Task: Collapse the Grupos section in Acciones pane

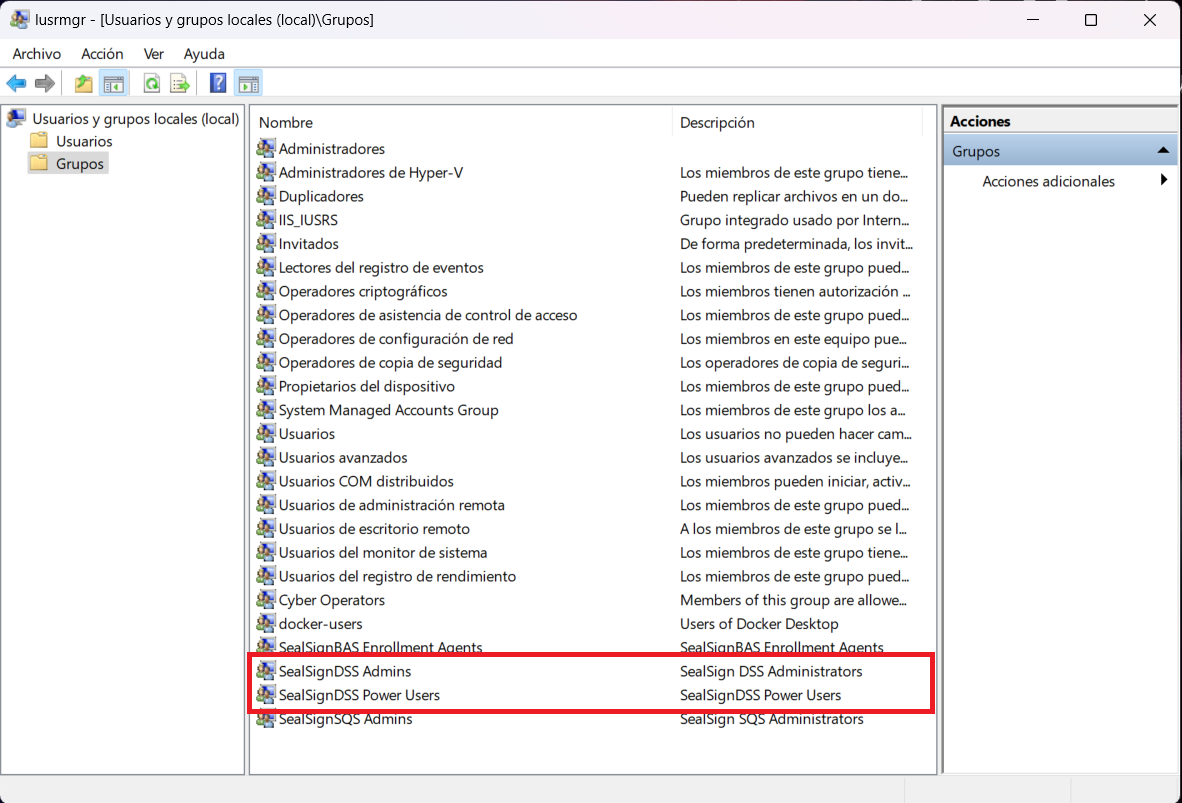Action: point(1163,151)
